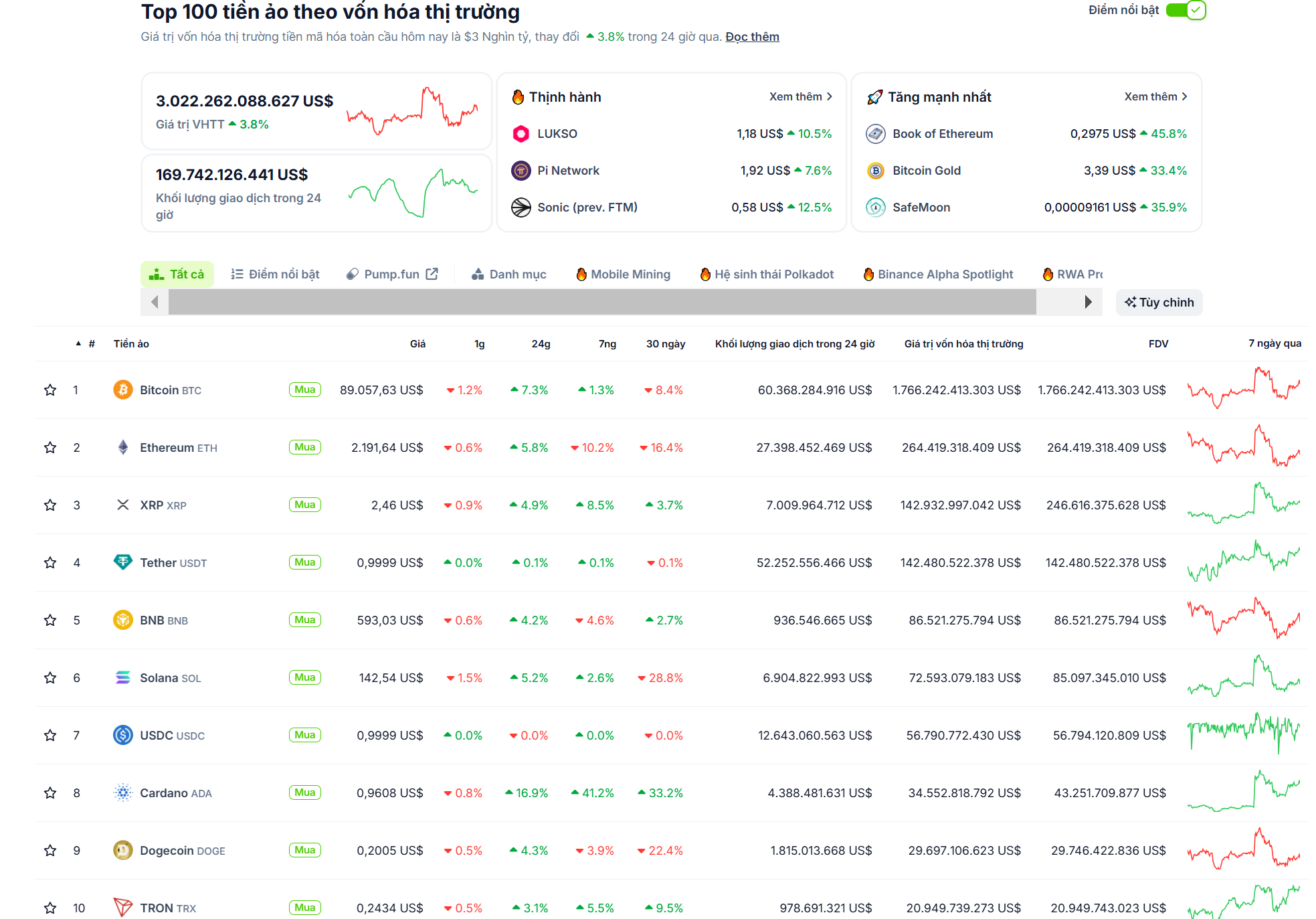The height and width of the screenshot is (919, 1316).
Task: Click the Ethereum coin logo
Action: [x=123, y=447]
